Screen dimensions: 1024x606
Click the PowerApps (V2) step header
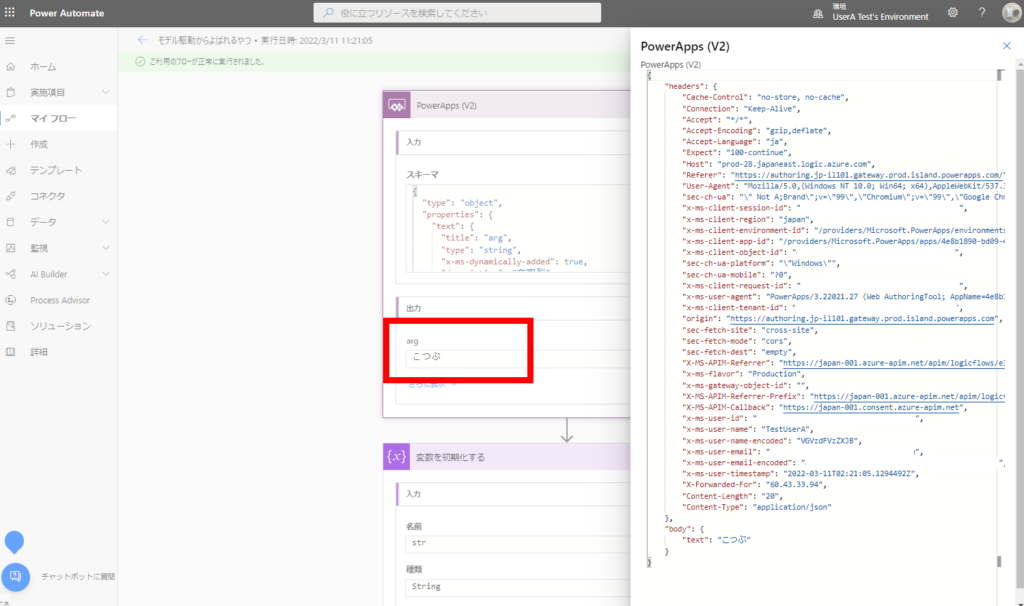pos(507,105)
